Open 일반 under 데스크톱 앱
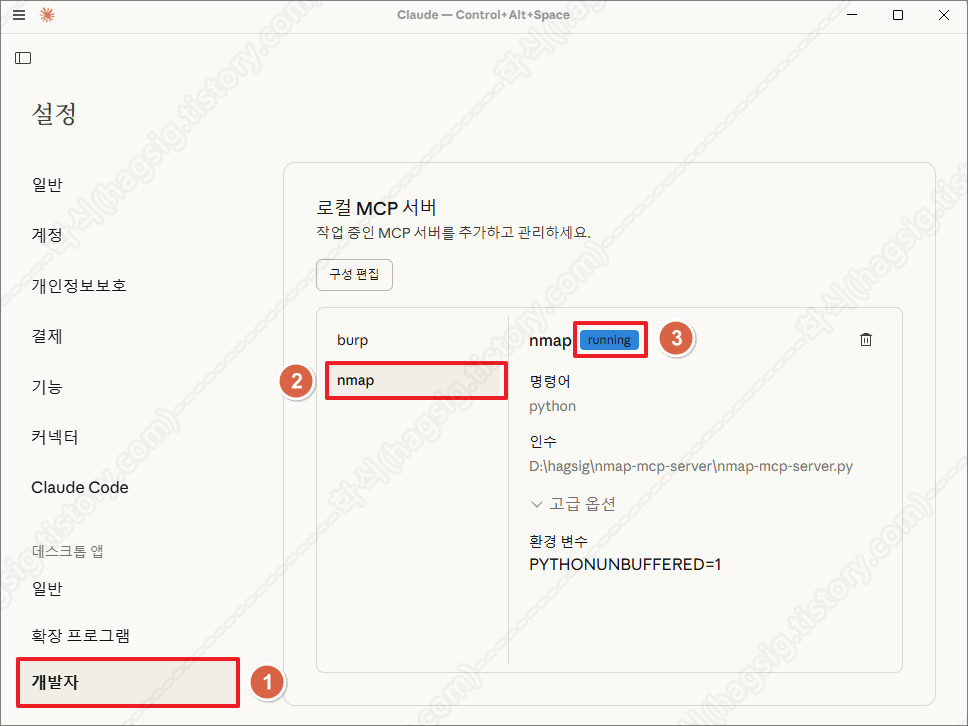 [47, 588]
